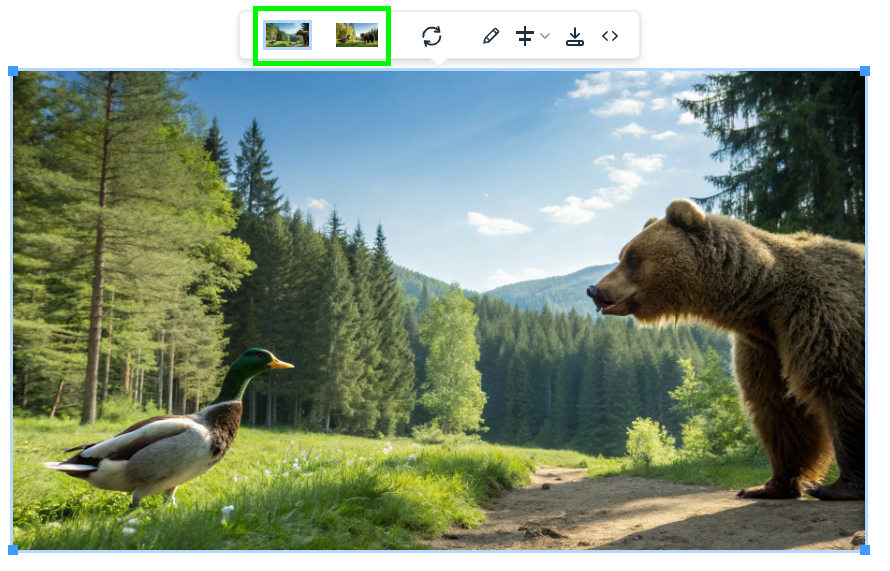
Task: Open the pencil edit tool
Action: 490,36
